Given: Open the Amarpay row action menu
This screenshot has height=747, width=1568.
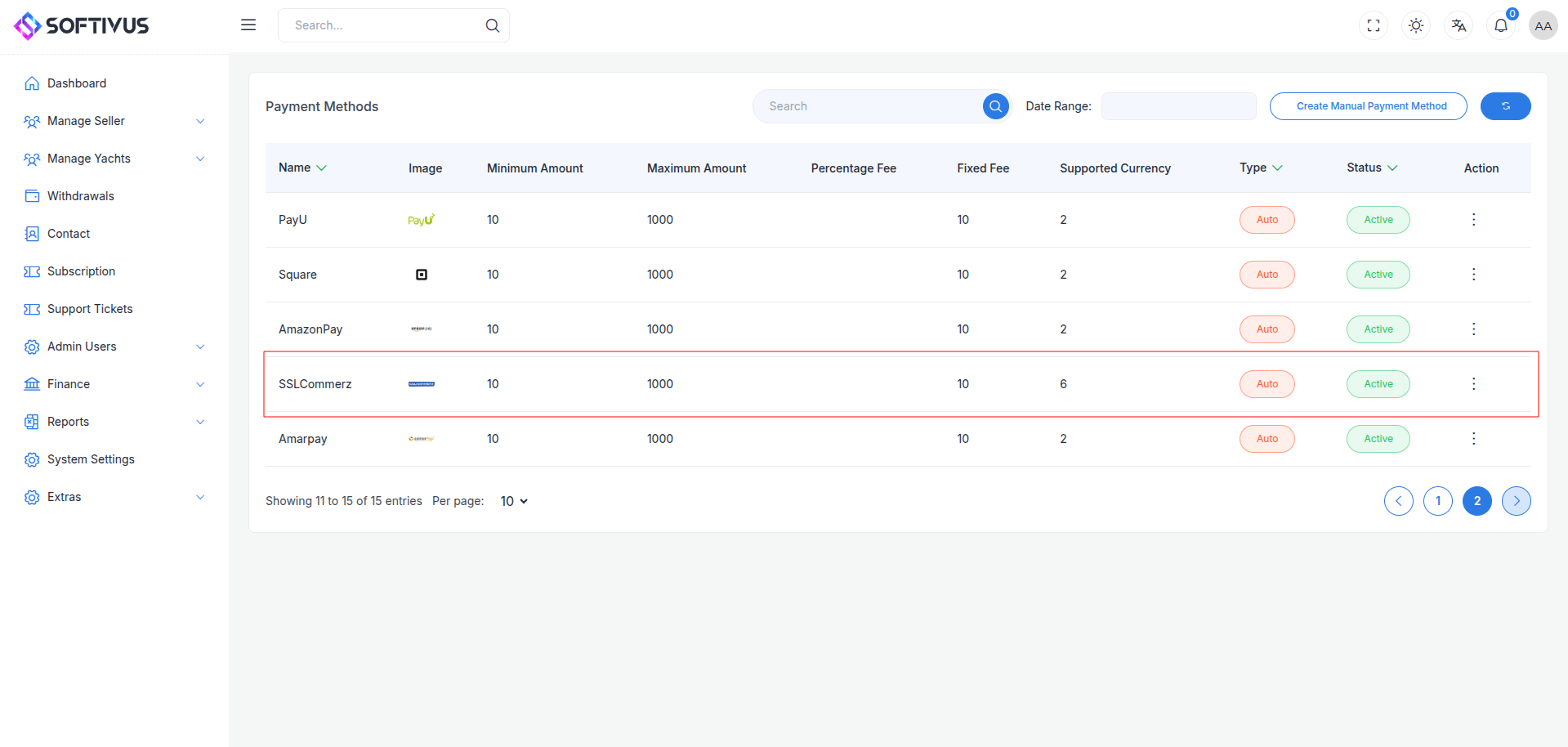Looking at the screenshot, I should coord(1474,439).
